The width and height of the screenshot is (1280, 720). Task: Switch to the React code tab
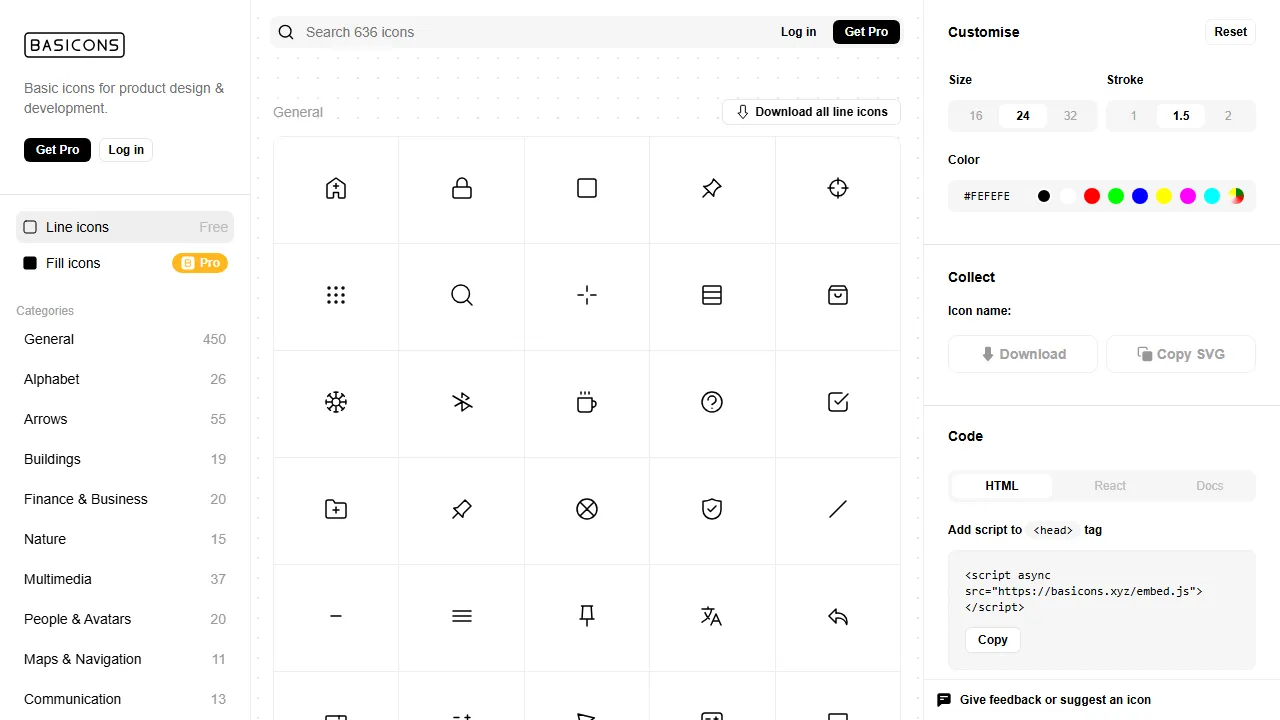(1110, 486)
